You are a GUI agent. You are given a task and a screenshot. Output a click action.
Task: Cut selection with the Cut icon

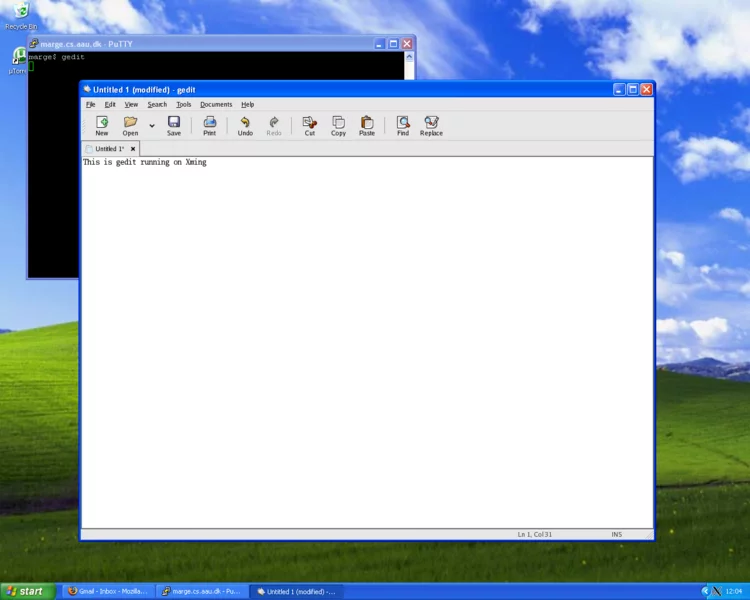(x=309, y=126)
